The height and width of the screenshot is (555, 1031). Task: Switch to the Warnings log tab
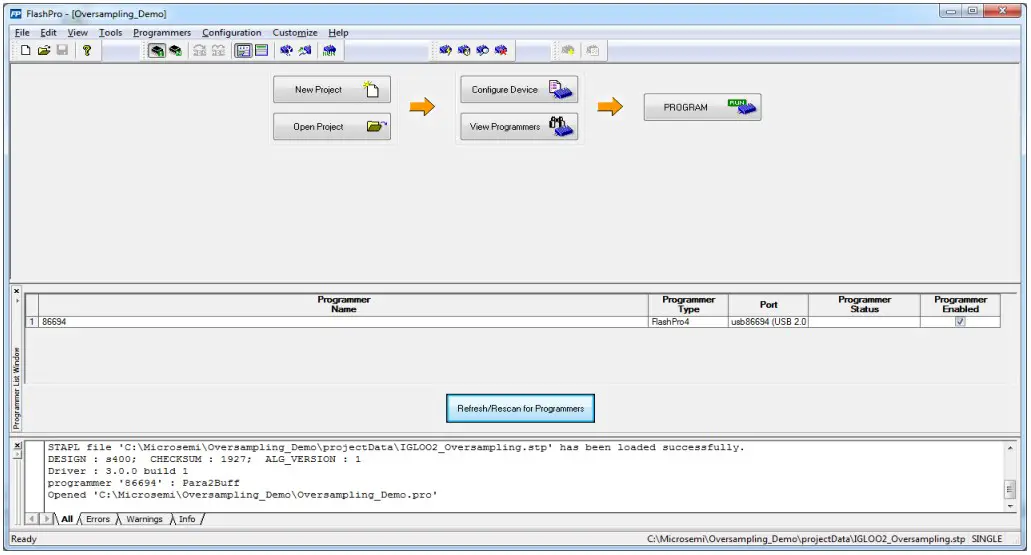pyautogui.click(x=144, y=519)
